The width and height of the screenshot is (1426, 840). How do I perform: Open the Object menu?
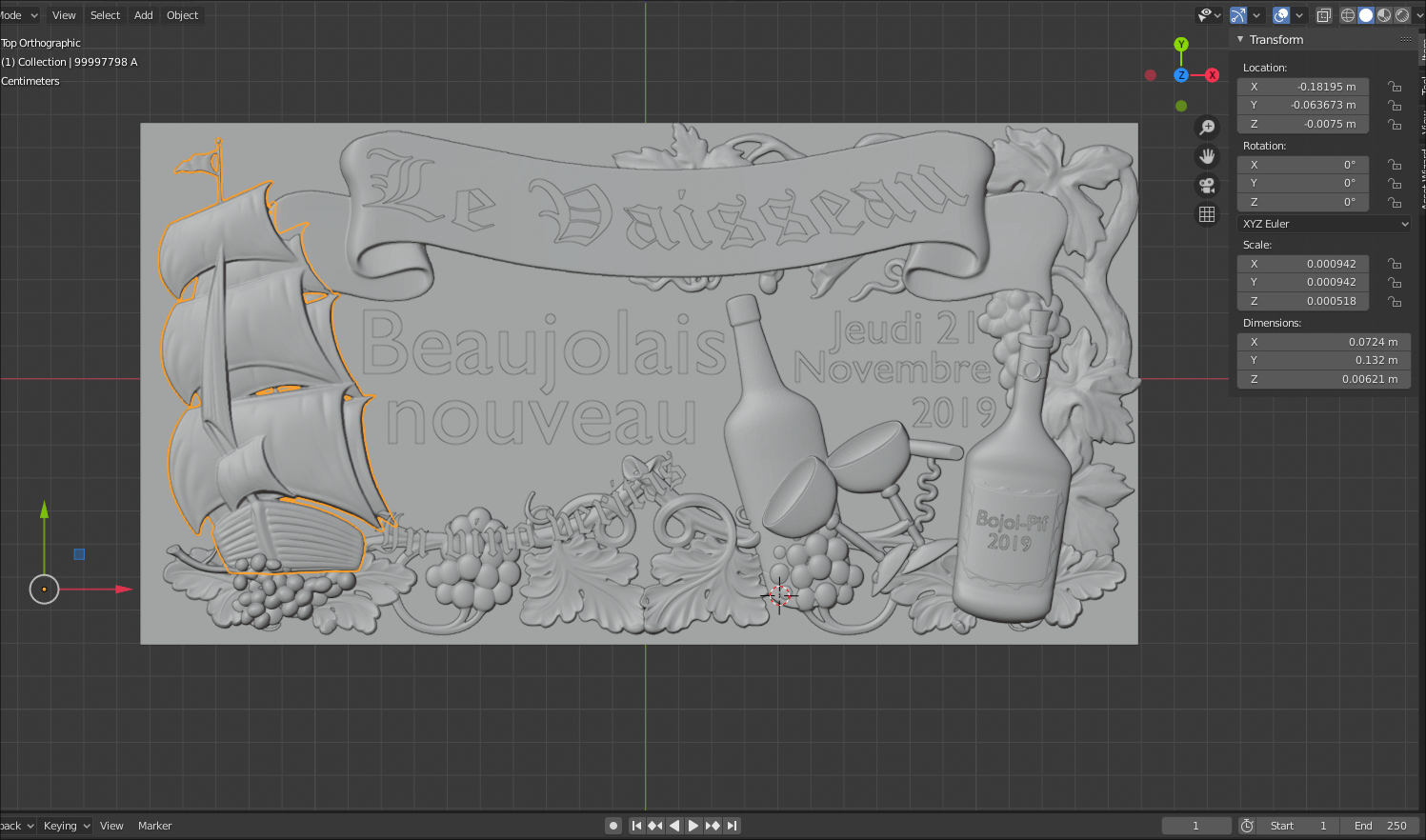pos(182,15)
